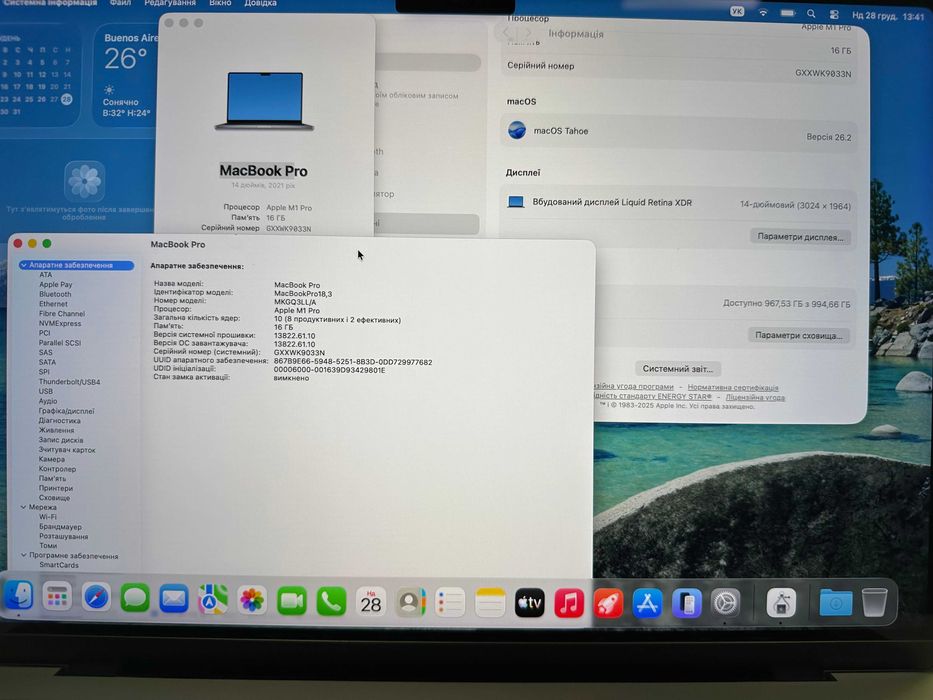Select Wi-Fi under Мережа

tap(48, 517)
